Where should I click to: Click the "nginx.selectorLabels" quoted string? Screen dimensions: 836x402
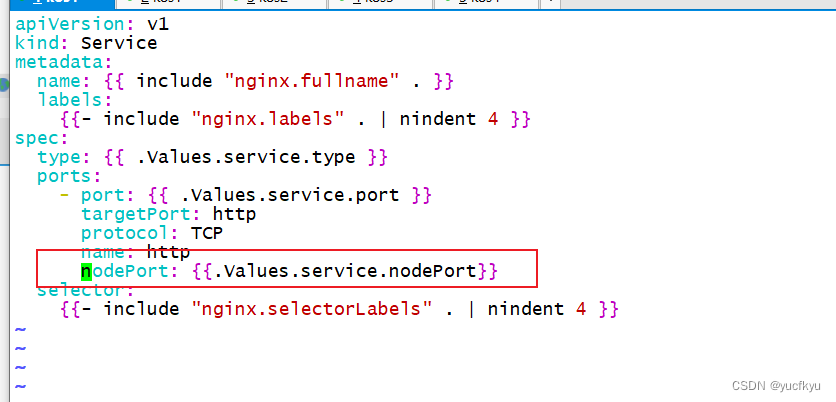(311, 309)
